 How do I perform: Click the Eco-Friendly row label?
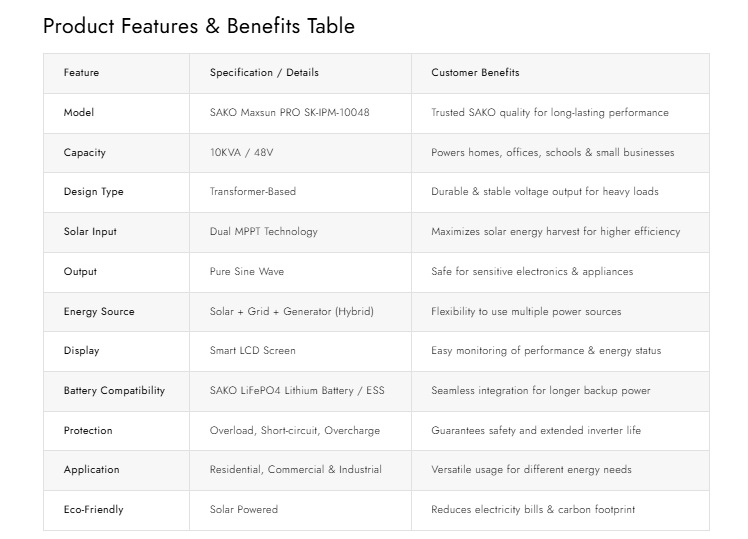93,510
